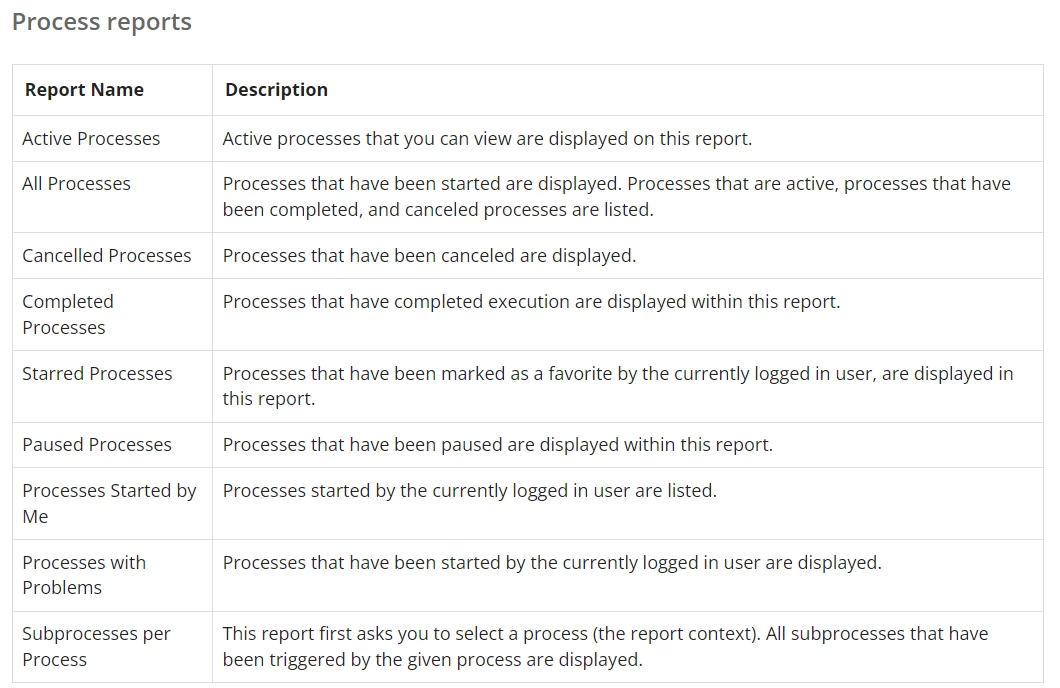Click the Paused Processes report name
This screenshot has height=688, width=1060.
[97, 445]
